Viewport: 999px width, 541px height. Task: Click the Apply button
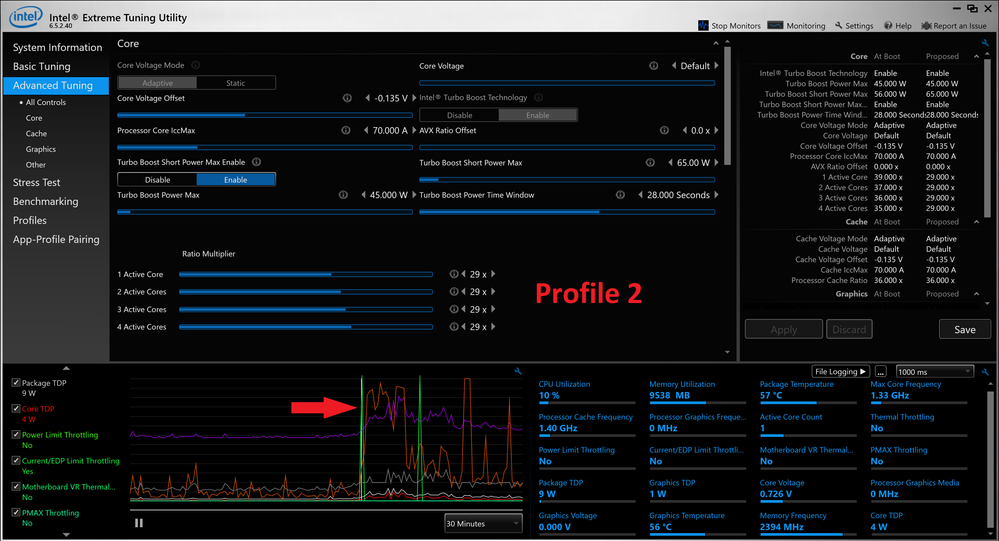click(784, 329)
